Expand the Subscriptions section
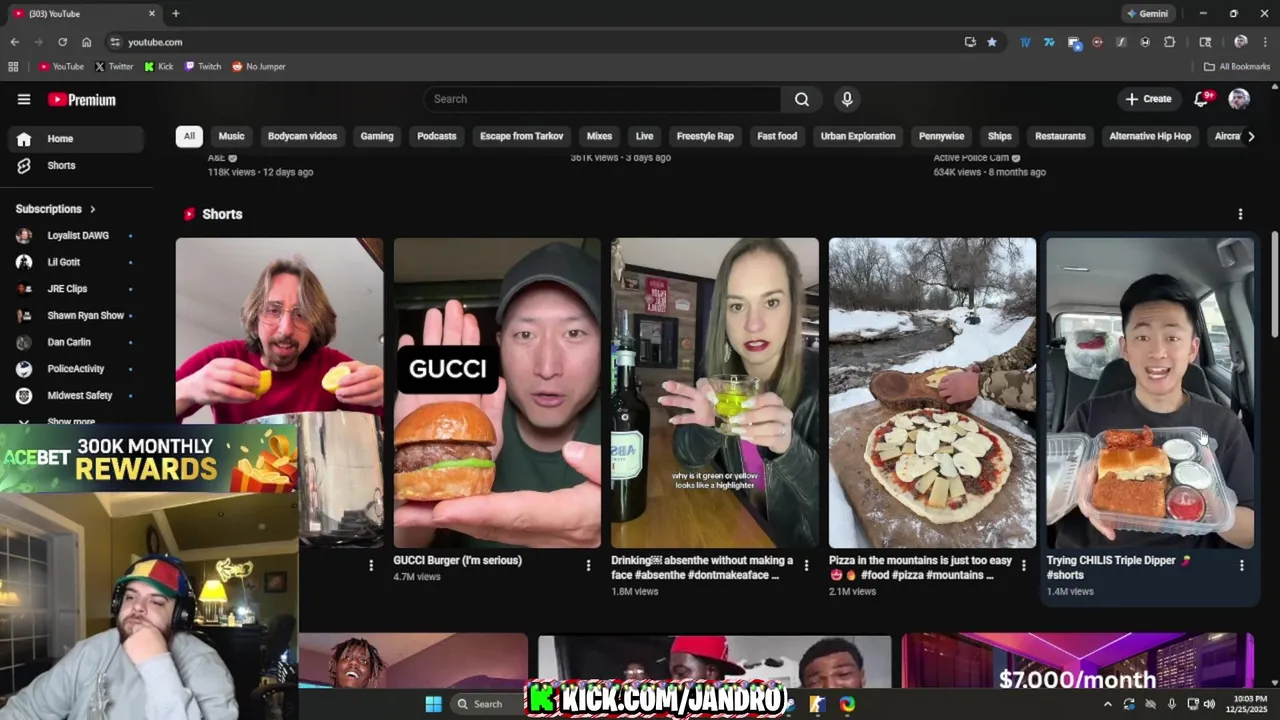 pos(56,209)
